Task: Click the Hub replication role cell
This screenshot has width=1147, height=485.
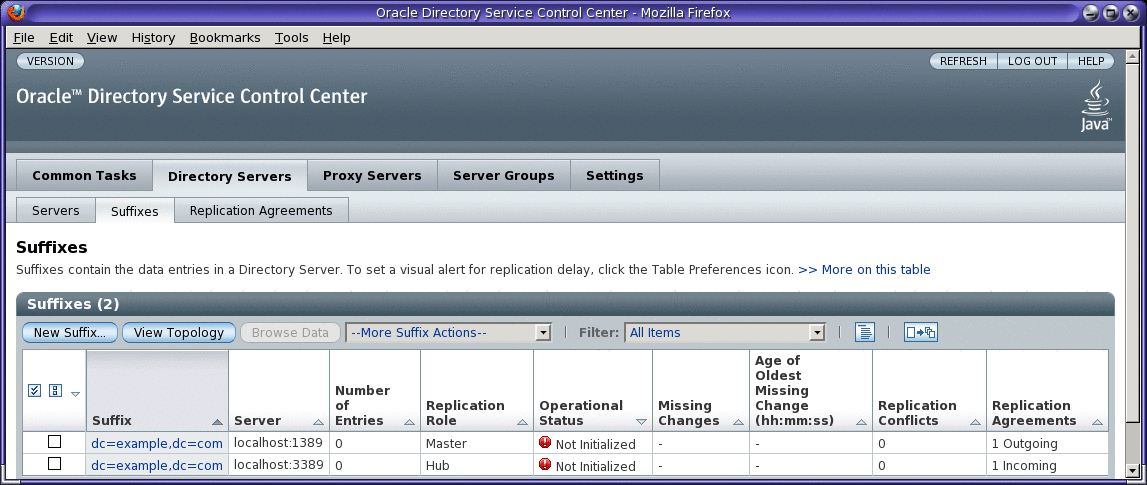Action: (x=476, y=465)
